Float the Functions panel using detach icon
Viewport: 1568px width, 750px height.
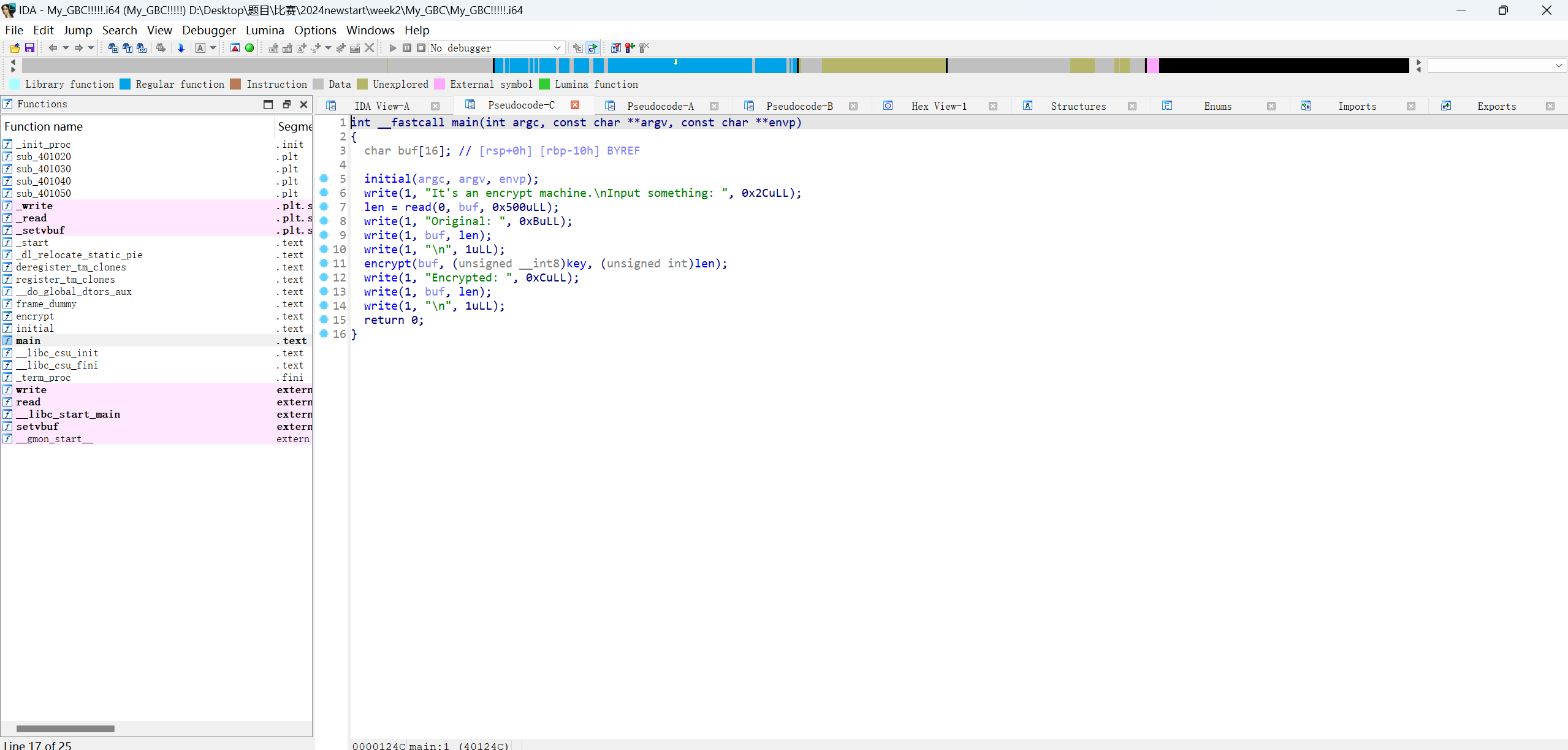click(x=286, y=104)
